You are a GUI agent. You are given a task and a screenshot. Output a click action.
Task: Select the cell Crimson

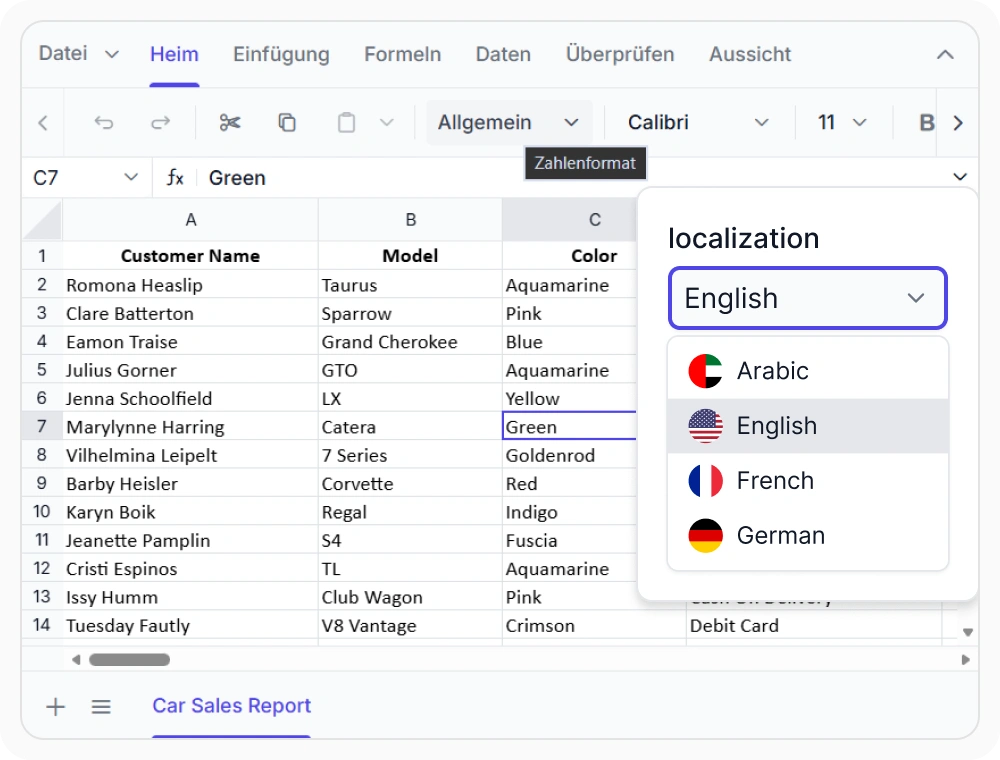pyautogui.click(x=594, y=625)
